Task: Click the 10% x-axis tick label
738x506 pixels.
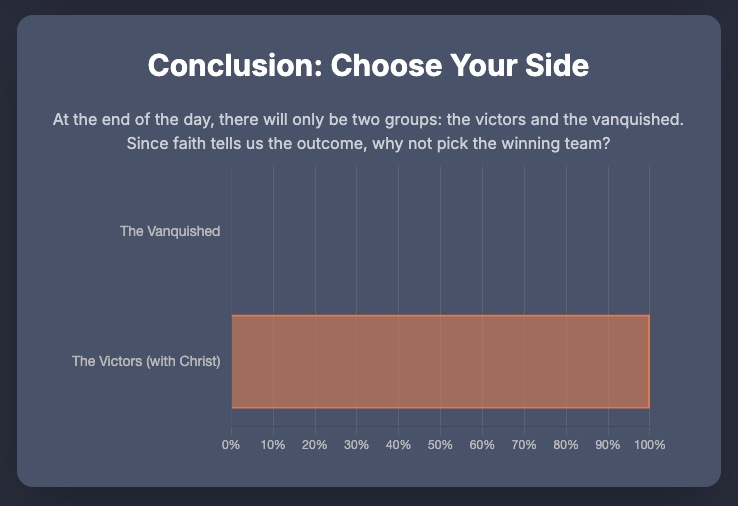Action: [x=273, y=444]
